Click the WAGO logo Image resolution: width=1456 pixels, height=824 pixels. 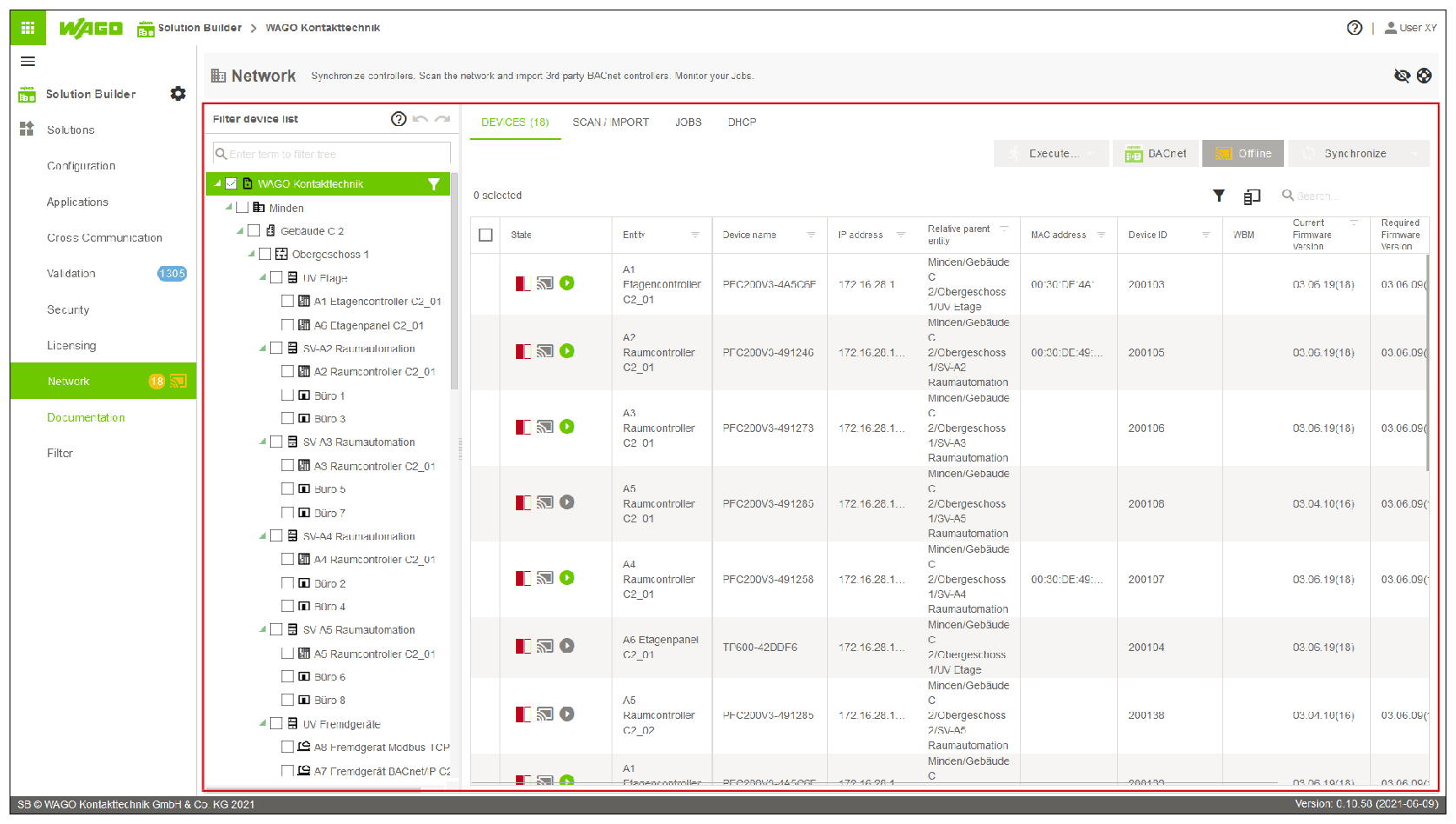click(x=90, y=28)
